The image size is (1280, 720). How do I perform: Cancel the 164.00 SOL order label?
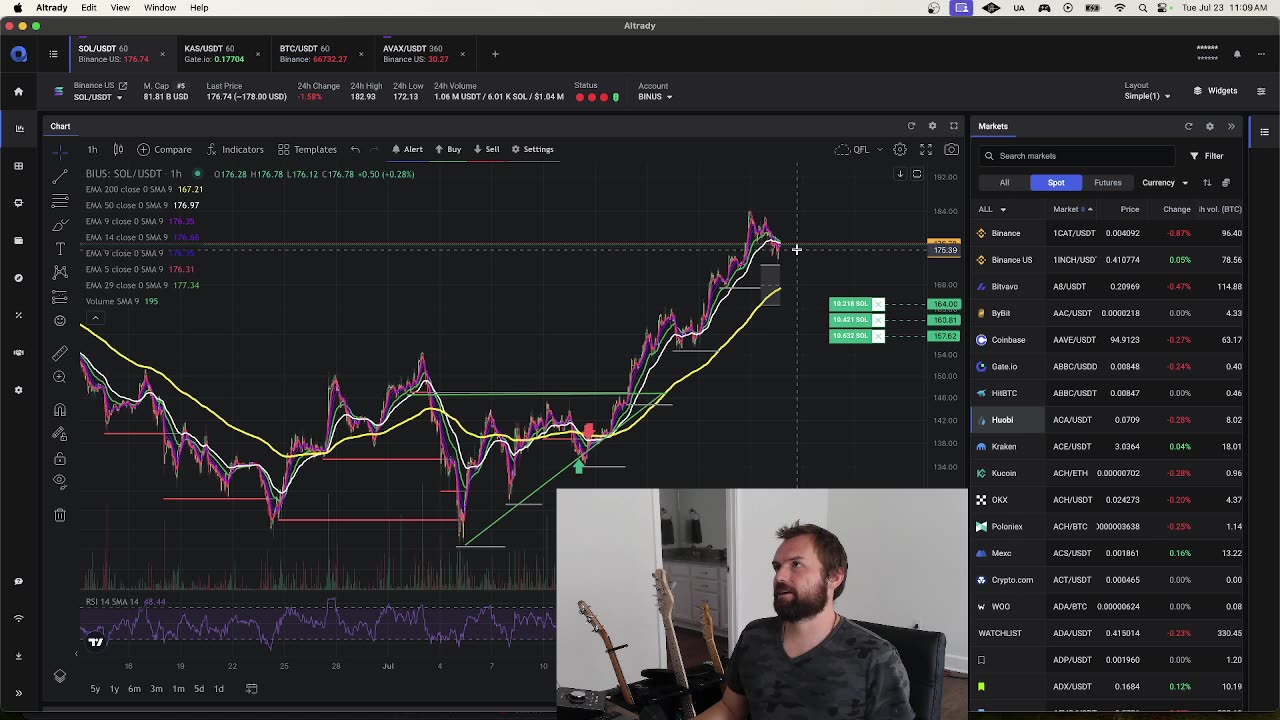pos(879,304)
